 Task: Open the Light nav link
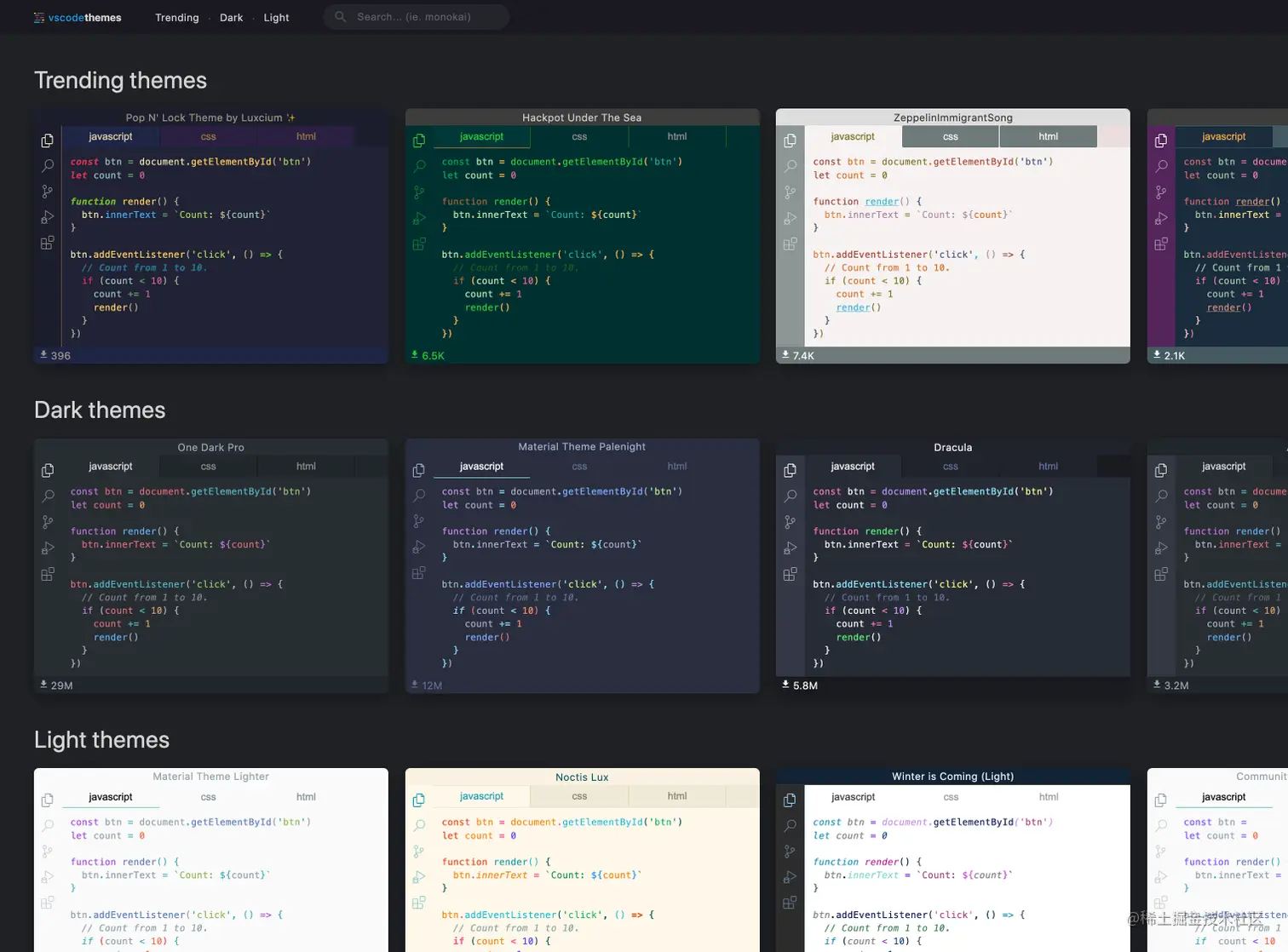point(277,17)
